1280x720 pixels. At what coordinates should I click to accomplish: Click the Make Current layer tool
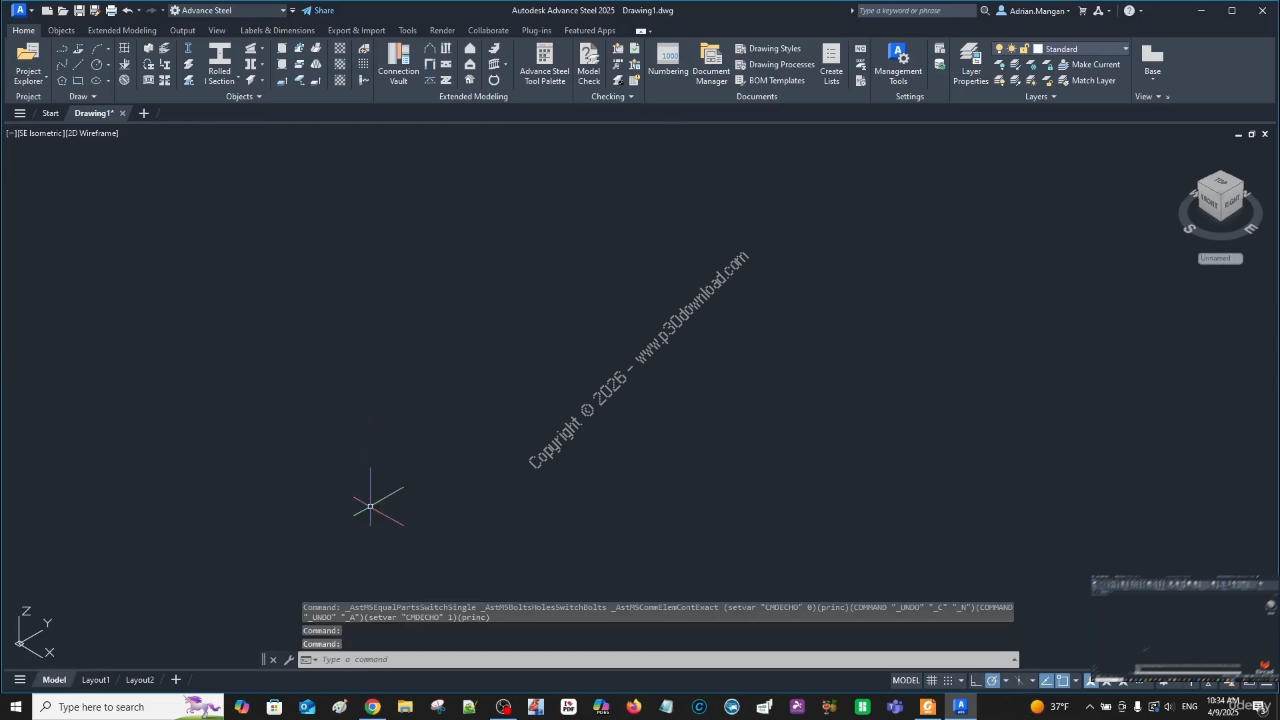coord(1089,65)
